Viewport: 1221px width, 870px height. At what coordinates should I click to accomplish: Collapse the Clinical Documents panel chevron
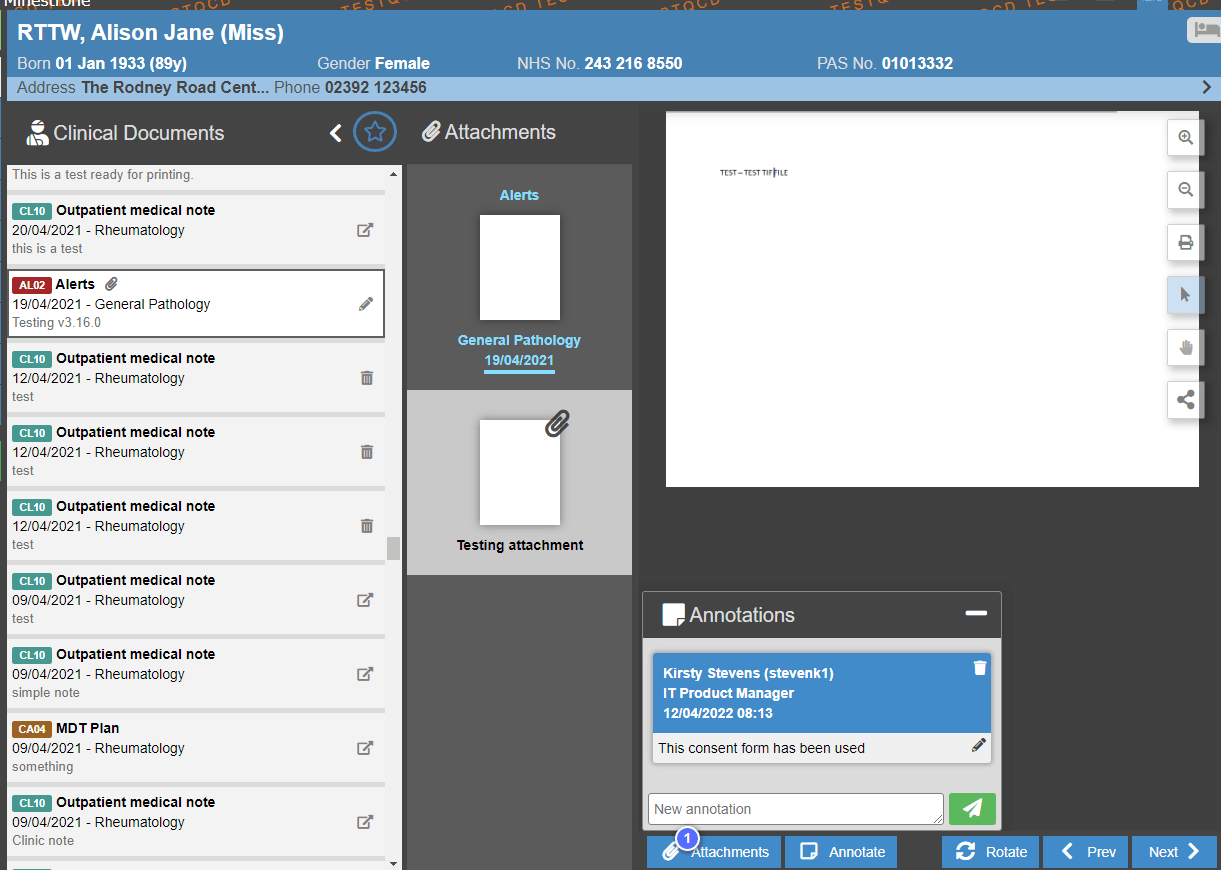click(336, 133)
